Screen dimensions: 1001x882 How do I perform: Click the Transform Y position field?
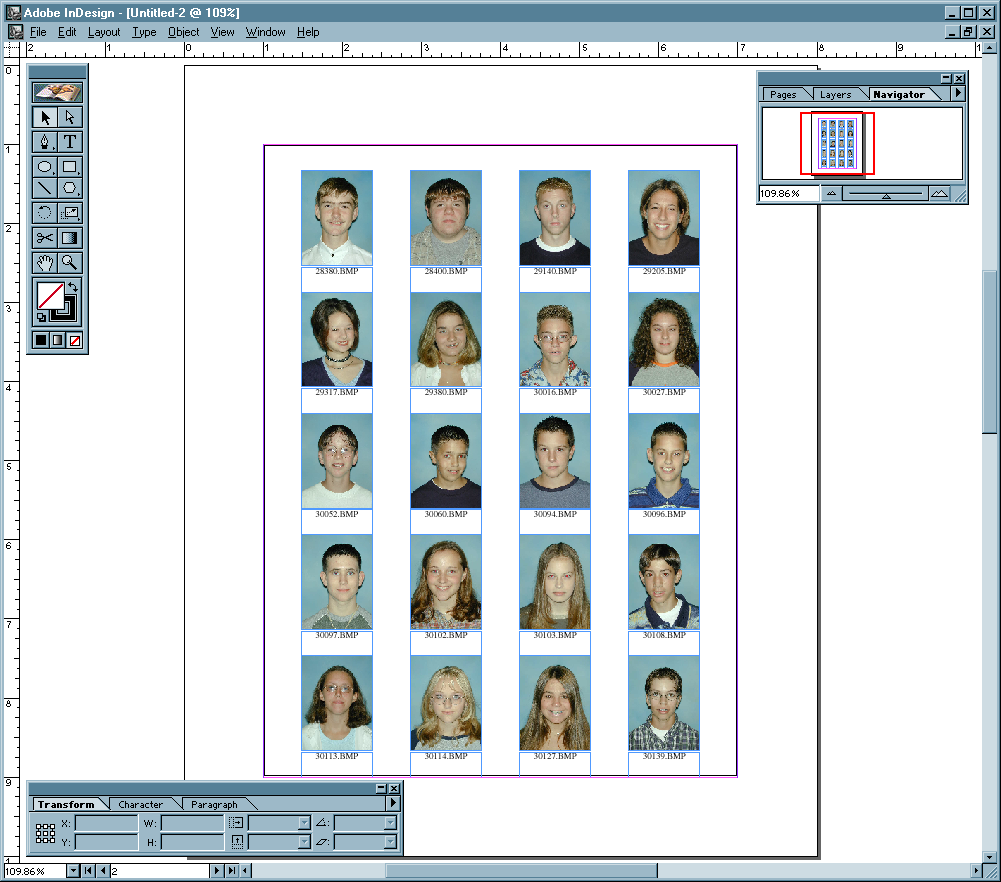tap(106, 842)
